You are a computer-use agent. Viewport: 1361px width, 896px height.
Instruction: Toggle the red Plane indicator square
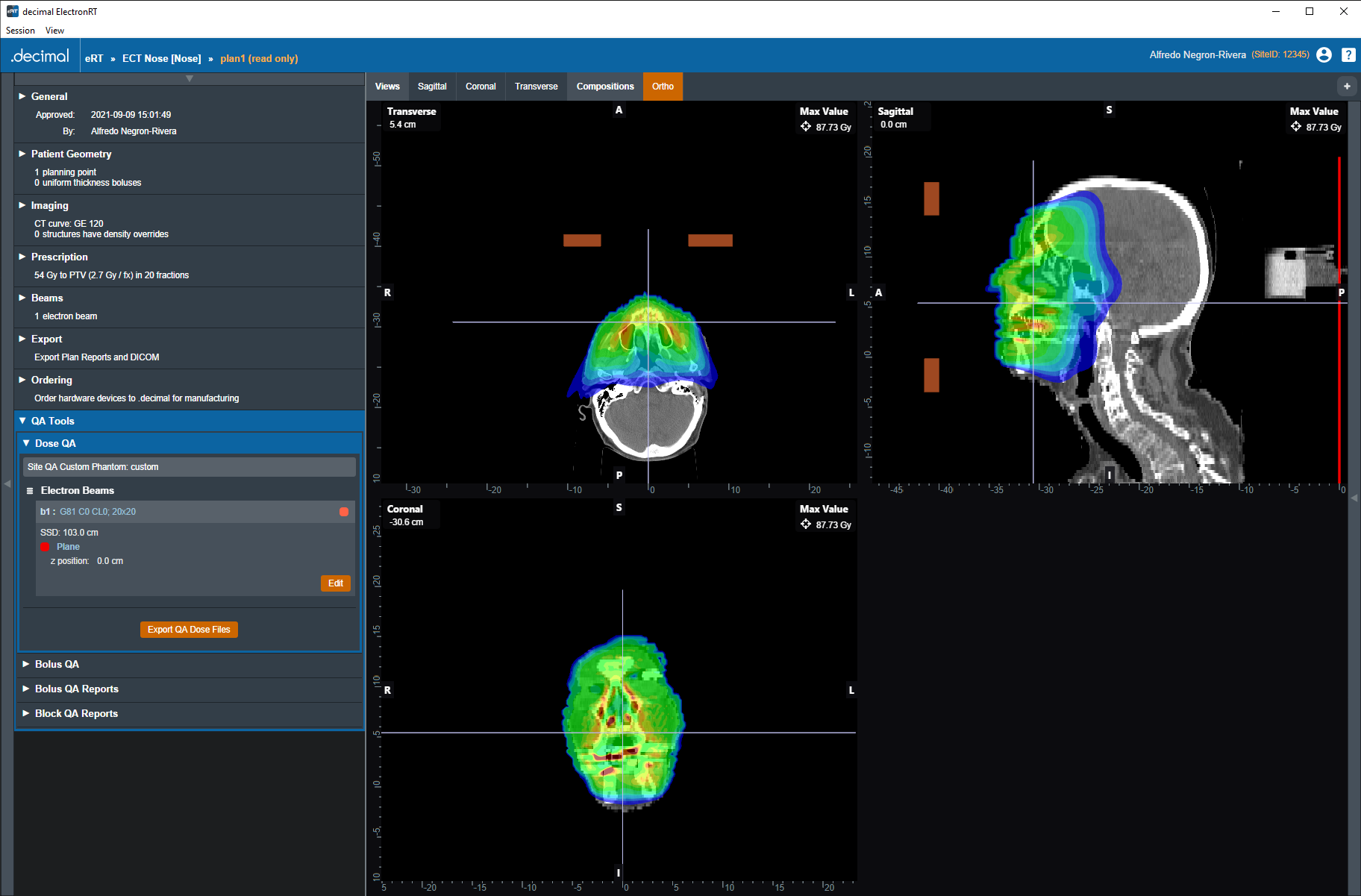[45, 547]
